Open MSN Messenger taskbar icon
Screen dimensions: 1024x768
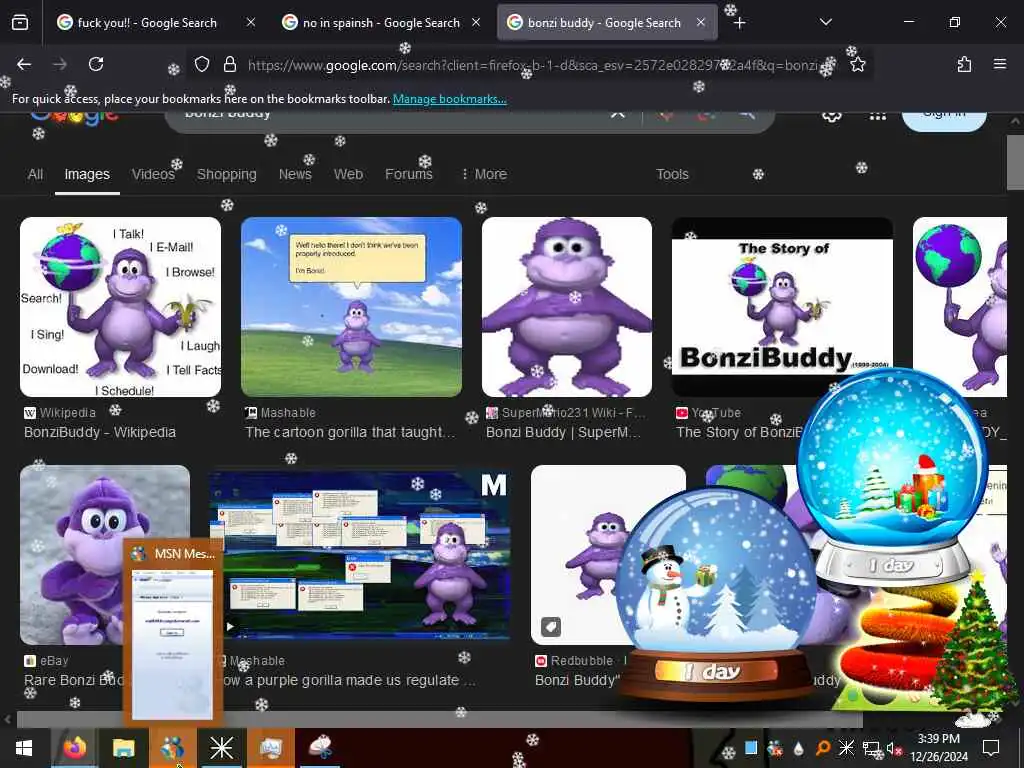tap(172, 748)
